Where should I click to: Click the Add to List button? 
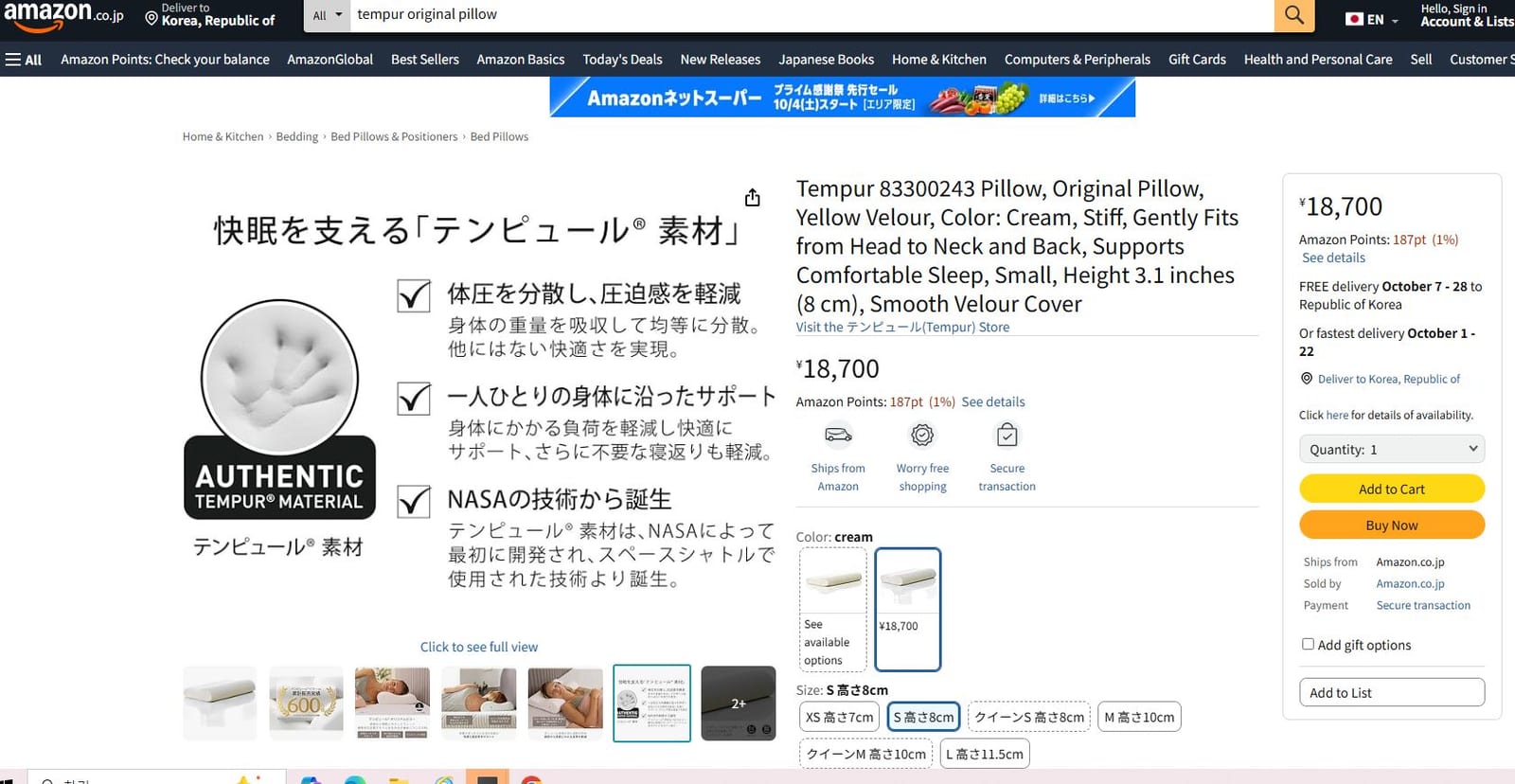pos(1392,692)
